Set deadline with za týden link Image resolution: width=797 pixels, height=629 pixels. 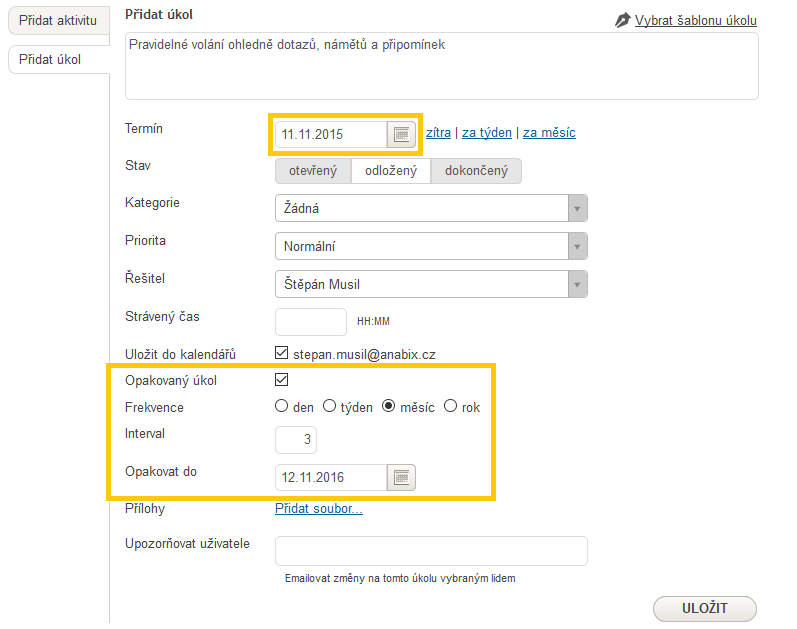pos(486,133)
